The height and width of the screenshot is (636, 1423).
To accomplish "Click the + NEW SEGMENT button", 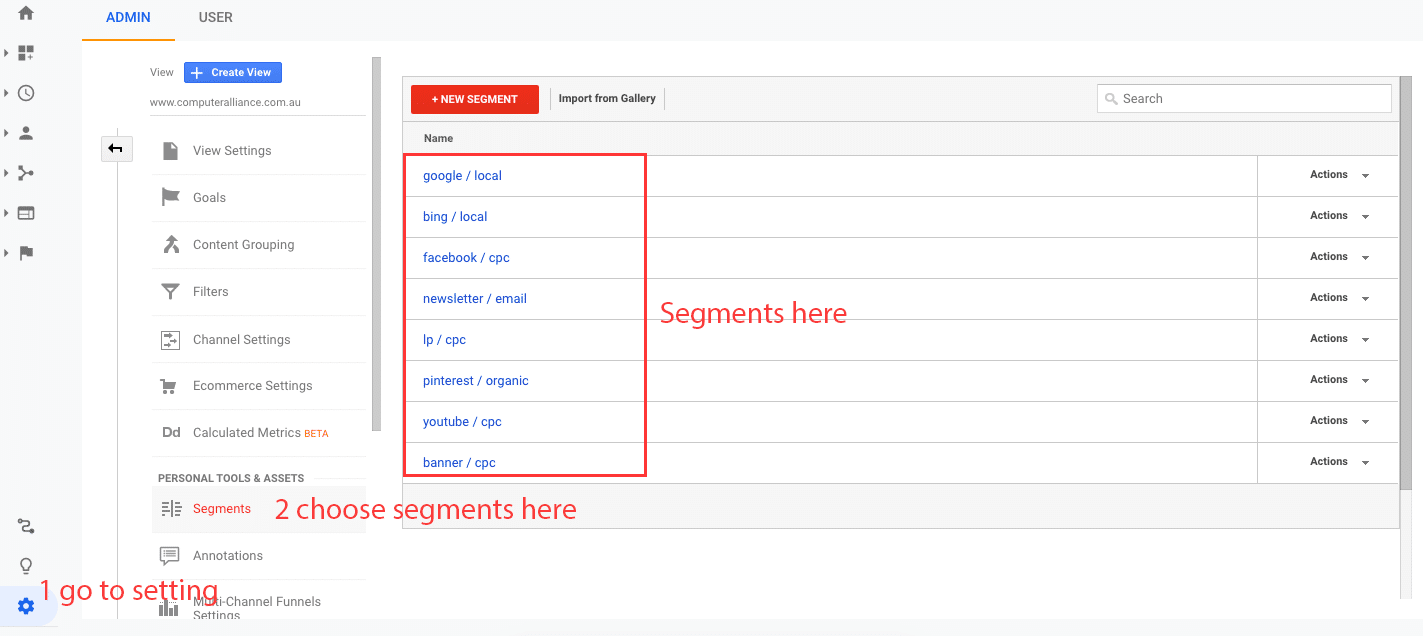I will coord(474,99).
